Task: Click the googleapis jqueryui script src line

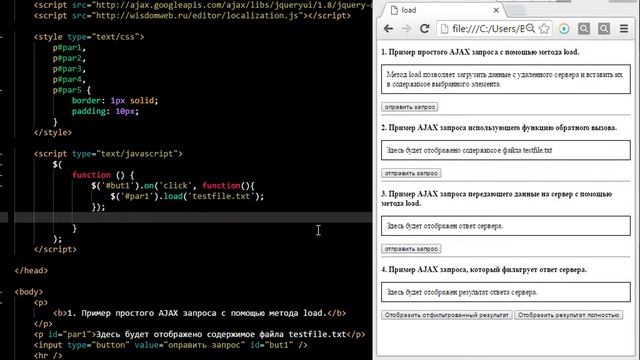Action: point(202,5)
